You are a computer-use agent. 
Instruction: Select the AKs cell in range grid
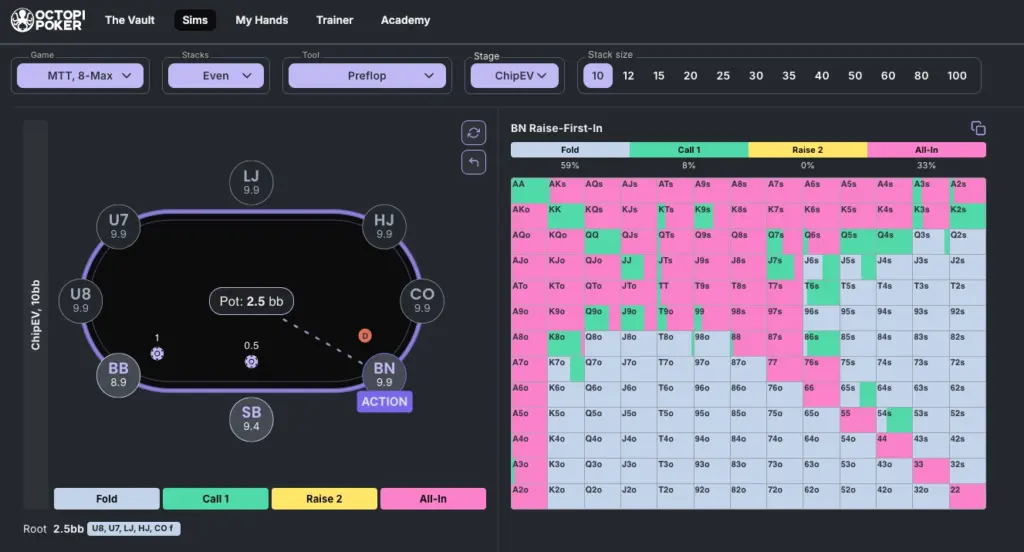point(566,190)
